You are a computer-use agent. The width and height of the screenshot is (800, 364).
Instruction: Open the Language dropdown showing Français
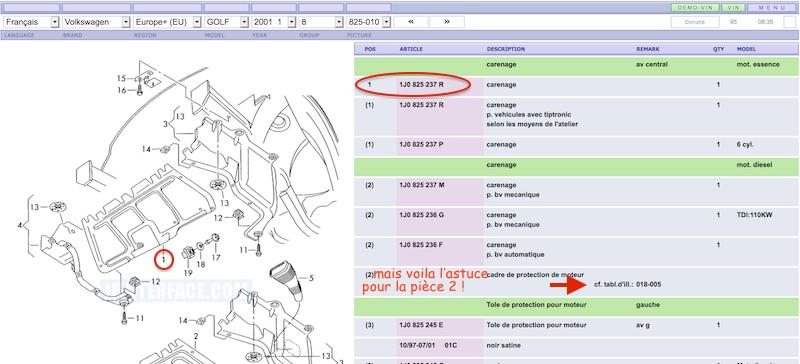(32, 22)
